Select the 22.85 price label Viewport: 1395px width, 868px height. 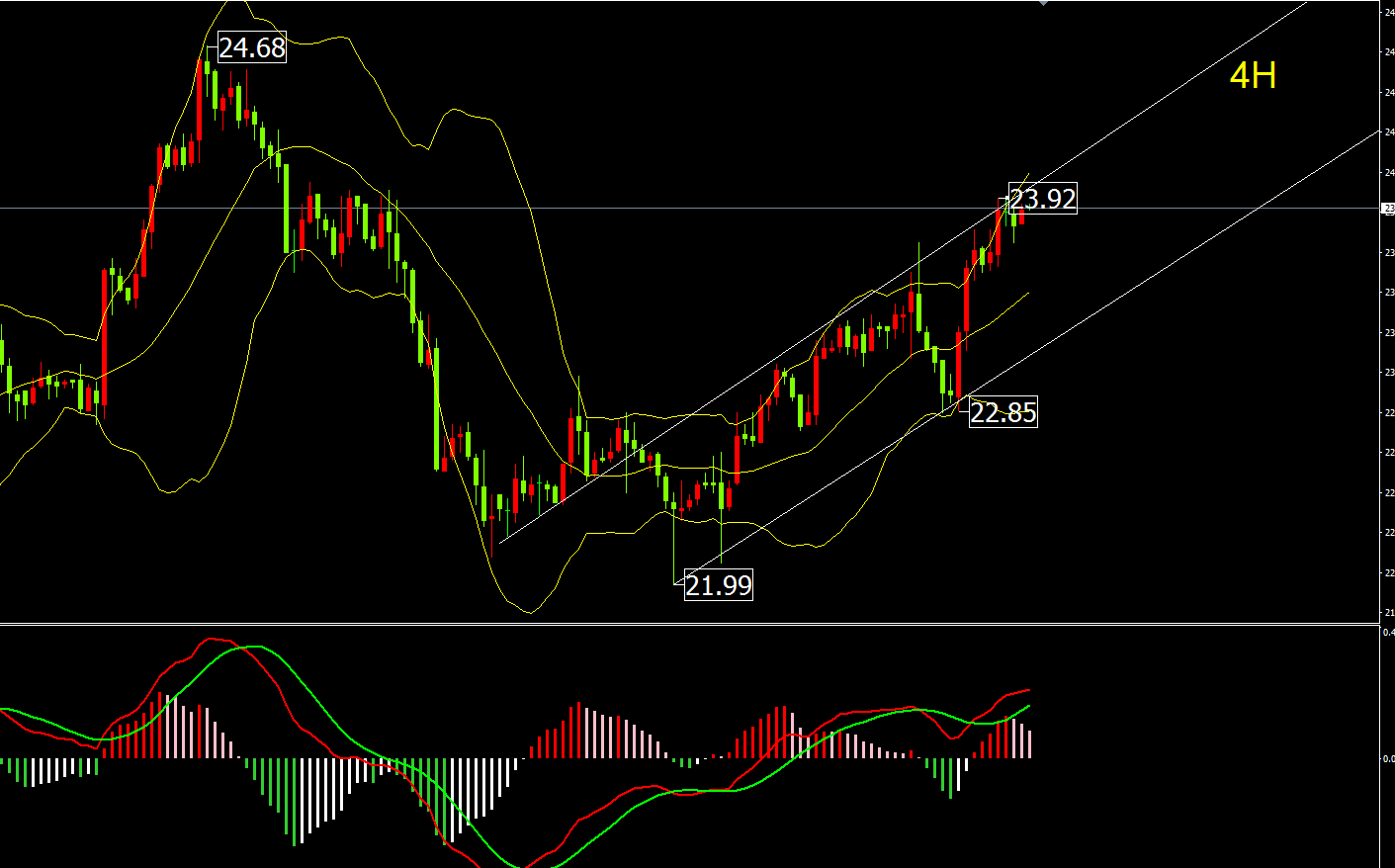tap(1003, 412)
